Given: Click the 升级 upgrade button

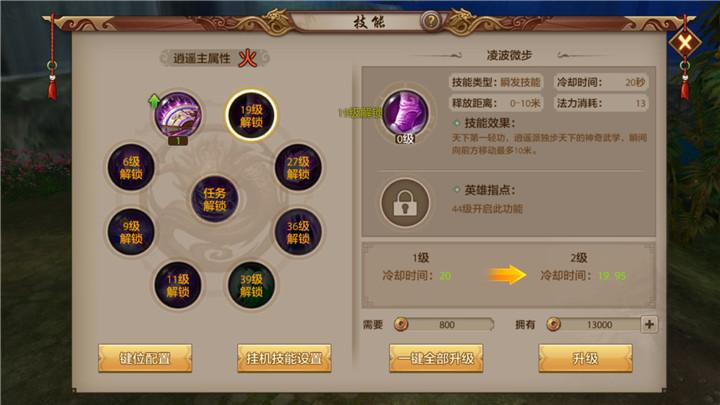Looking at the screenshot, I should [585, 358].
